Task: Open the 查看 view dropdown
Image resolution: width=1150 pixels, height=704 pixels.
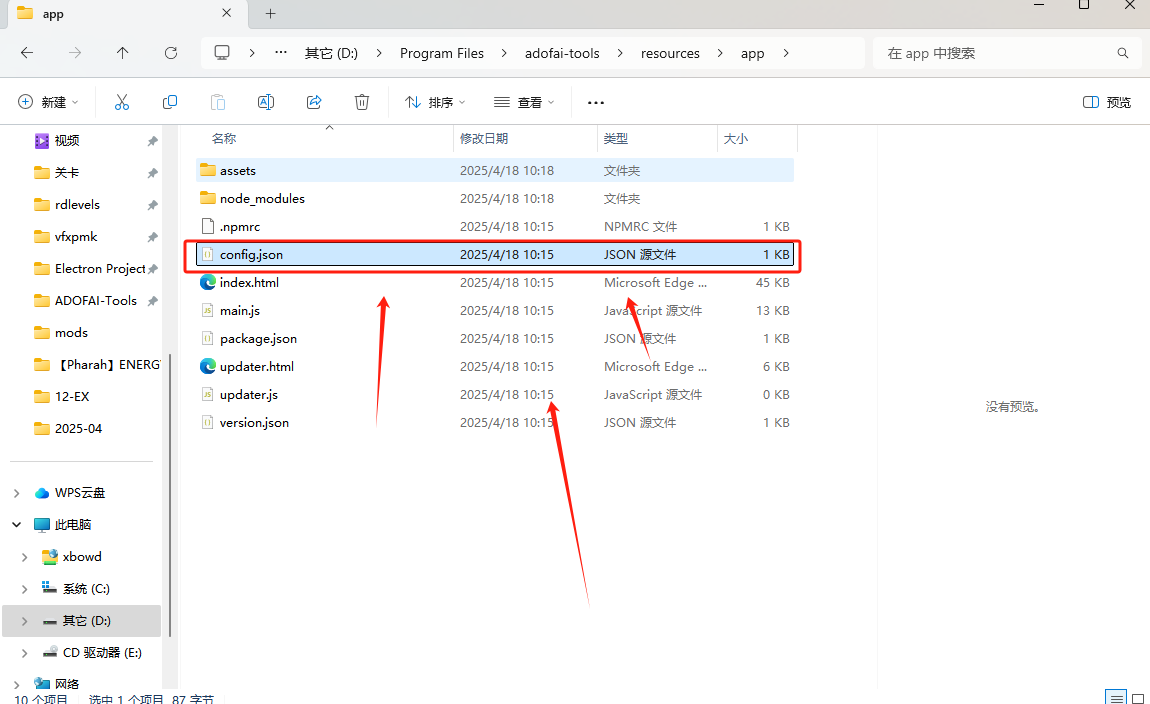Action: [524, 102]
